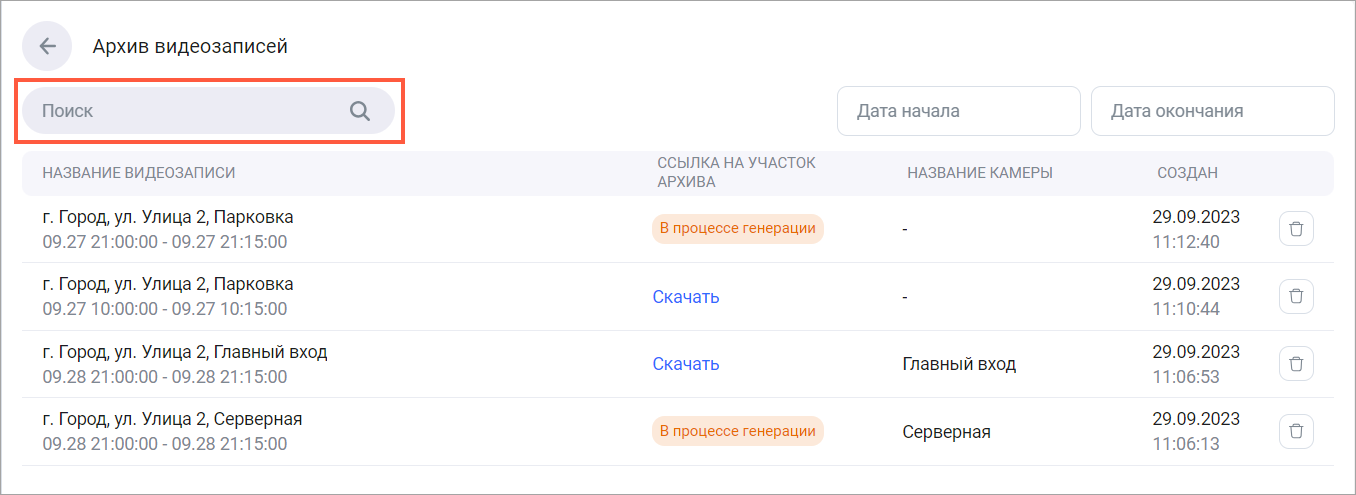Click the first В процессе генерации badge
The width and height of the screenshot is (1356, 495).
737,229
